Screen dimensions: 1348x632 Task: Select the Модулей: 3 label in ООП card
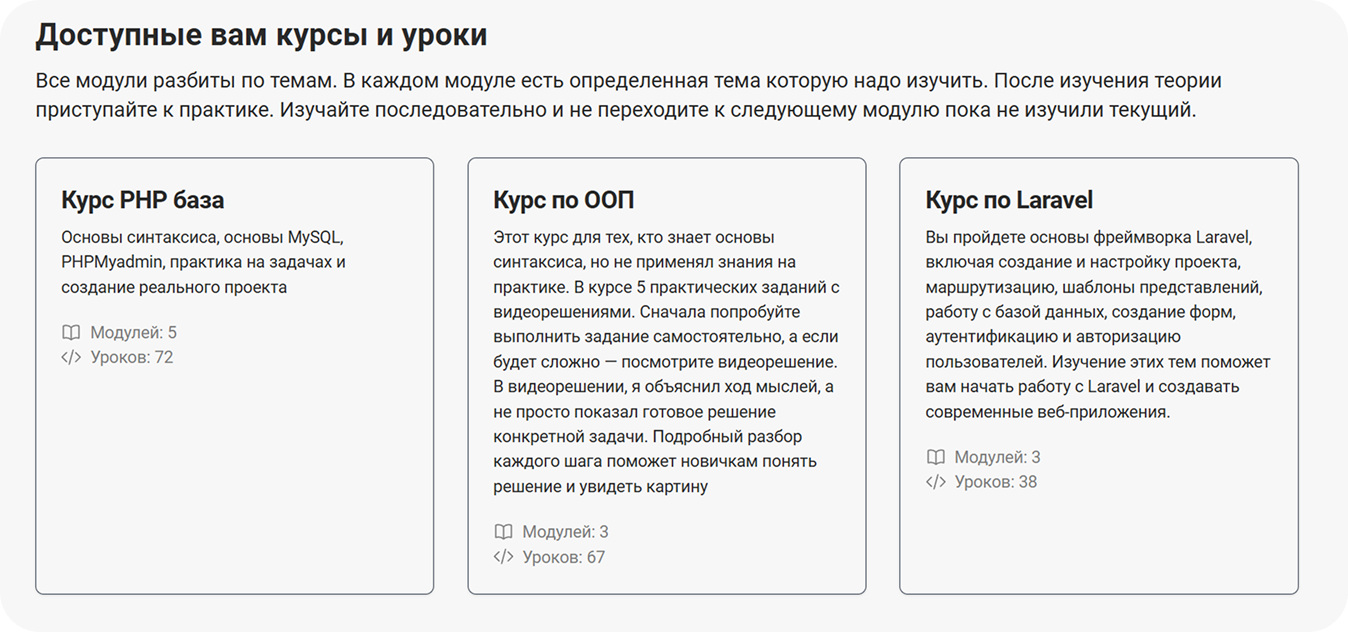point(565,532)
